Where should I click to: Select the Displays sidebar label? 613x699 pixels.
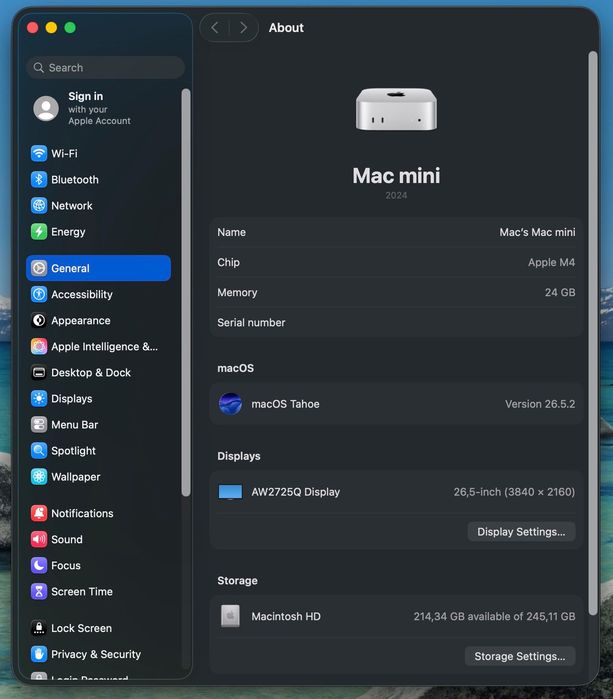[72, 399]
